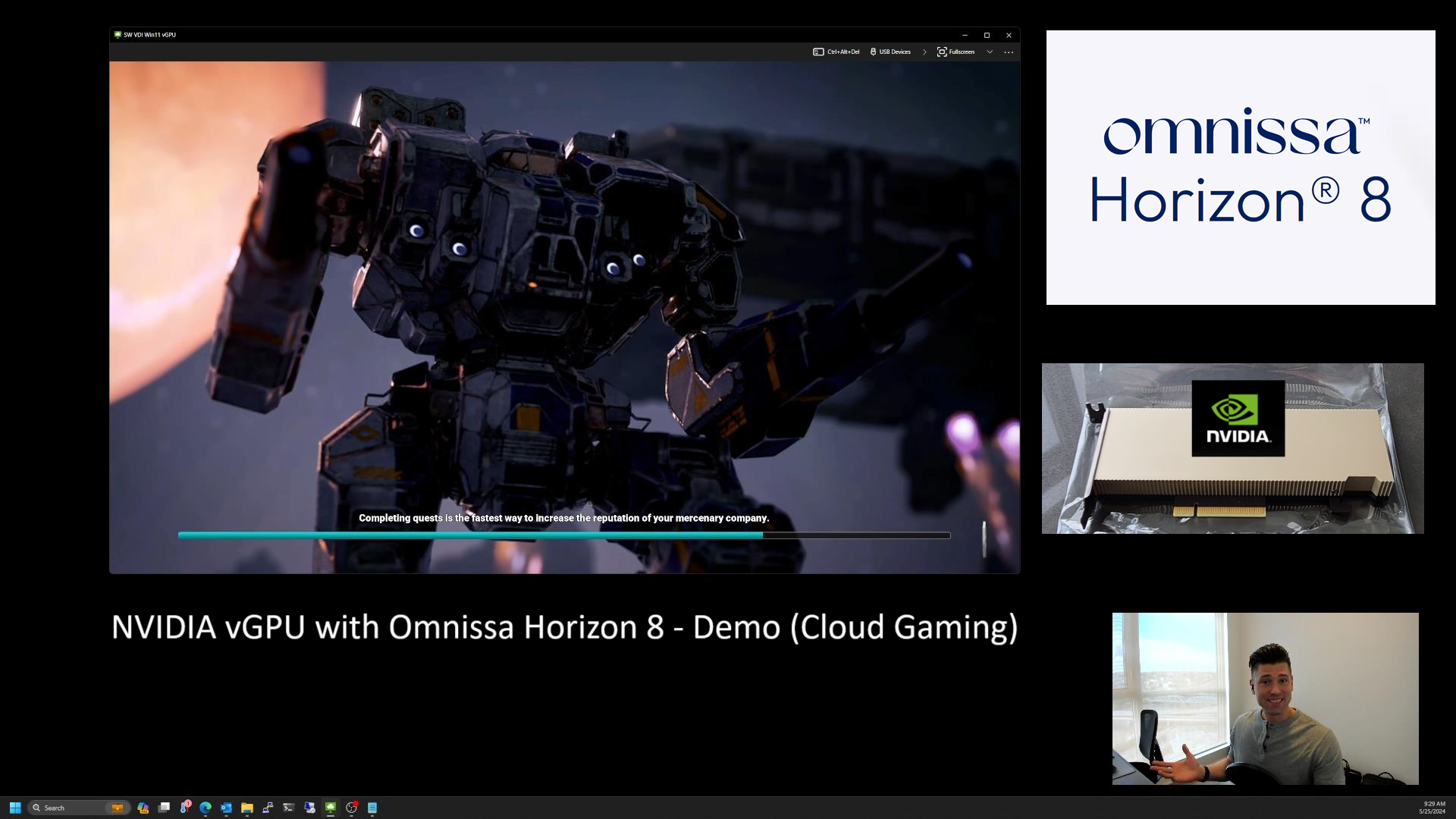
Task: Open Windows Terminal from the taskbar
Action: pyautogui.click(x=289, y=808)
